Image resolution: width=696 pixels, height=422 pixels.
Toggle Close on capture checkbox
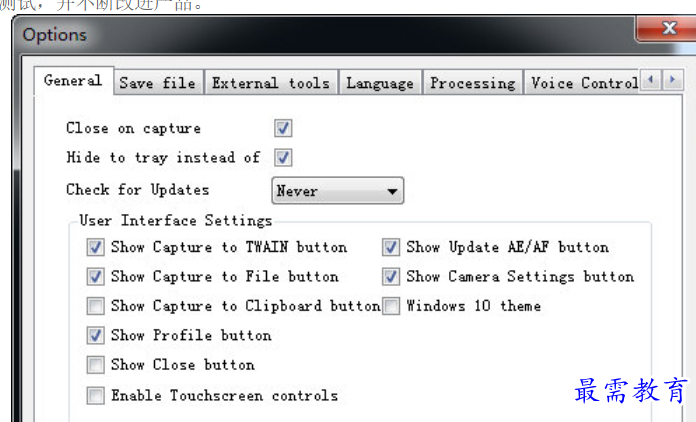click(x=283, y=128)
